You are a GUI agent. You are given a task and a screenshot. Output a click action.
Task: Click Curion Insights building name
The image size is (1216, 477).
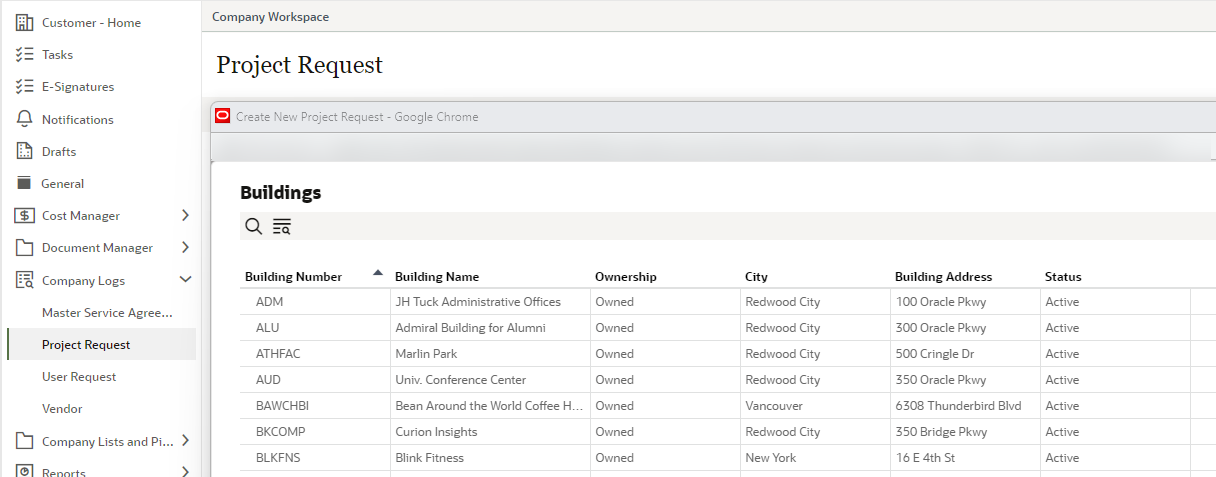pos(436,431)
